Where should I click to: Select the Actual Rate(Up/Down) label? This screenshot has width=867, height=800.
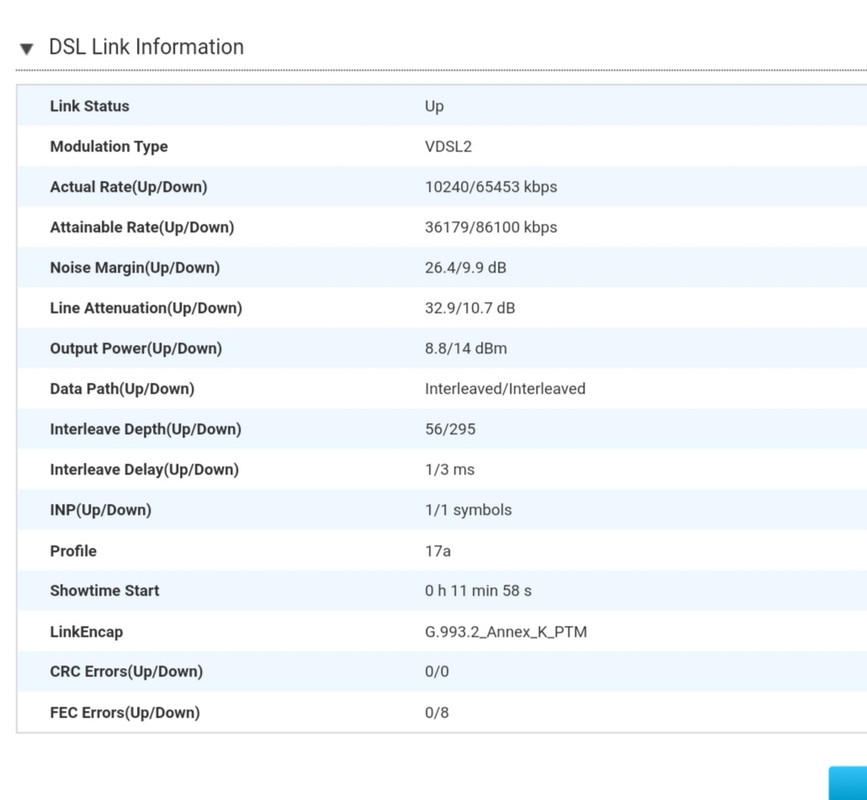(x=128, y=187)
